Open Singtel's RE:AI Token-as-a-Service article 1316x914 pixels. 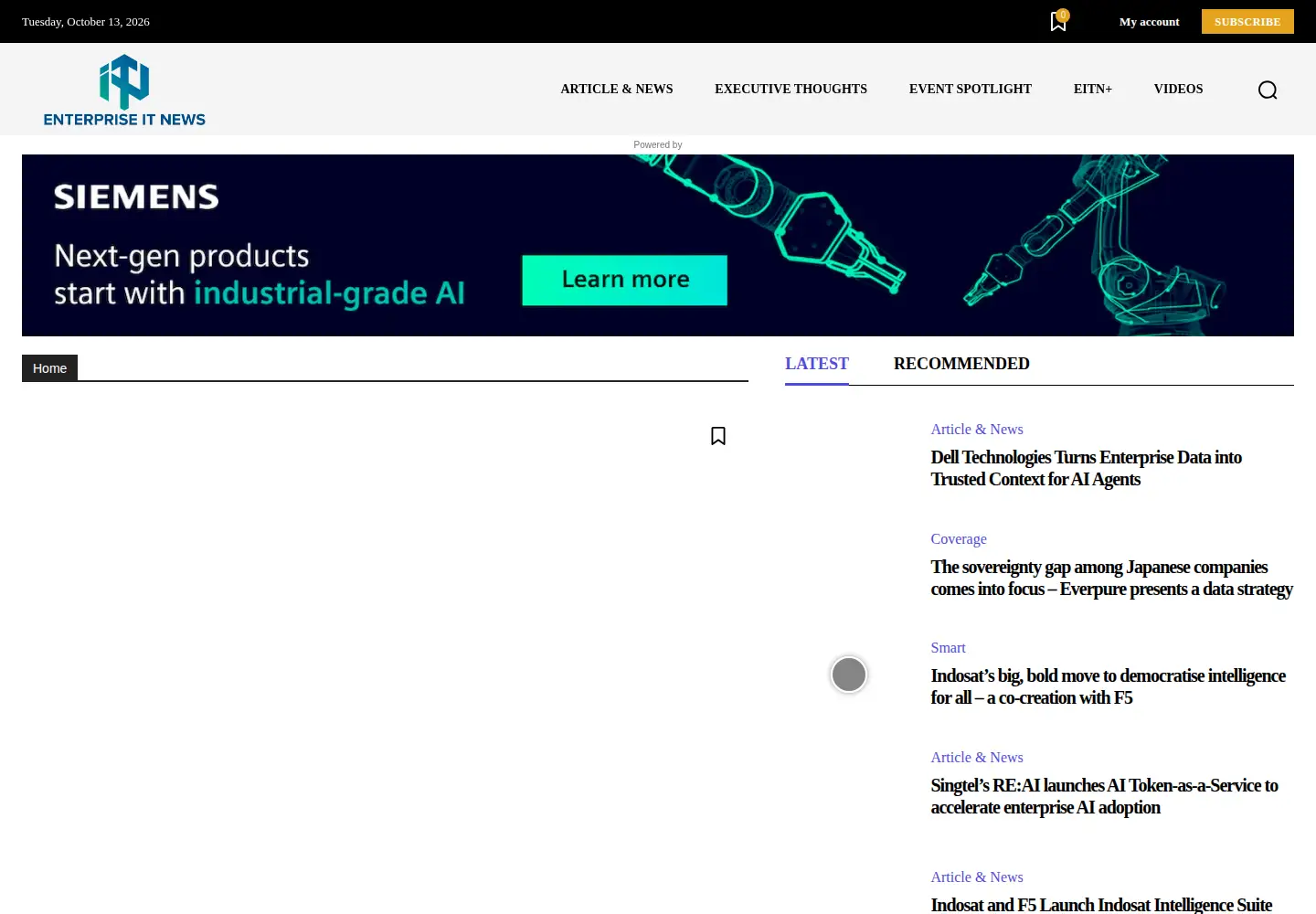pos(1104,796)
